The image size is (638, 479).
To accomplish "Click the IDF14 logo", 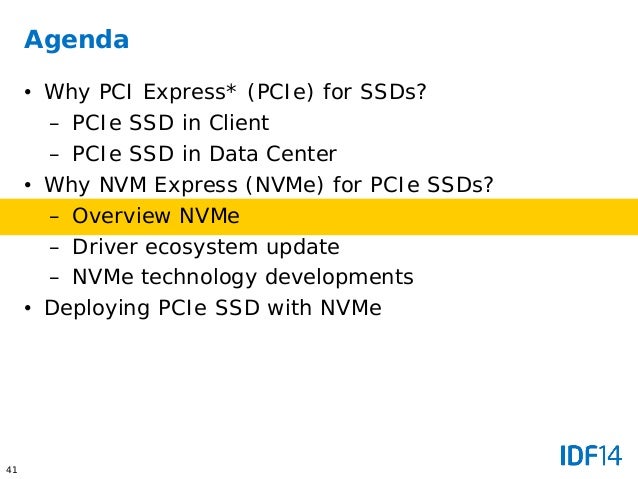I will tap(591, 456).
